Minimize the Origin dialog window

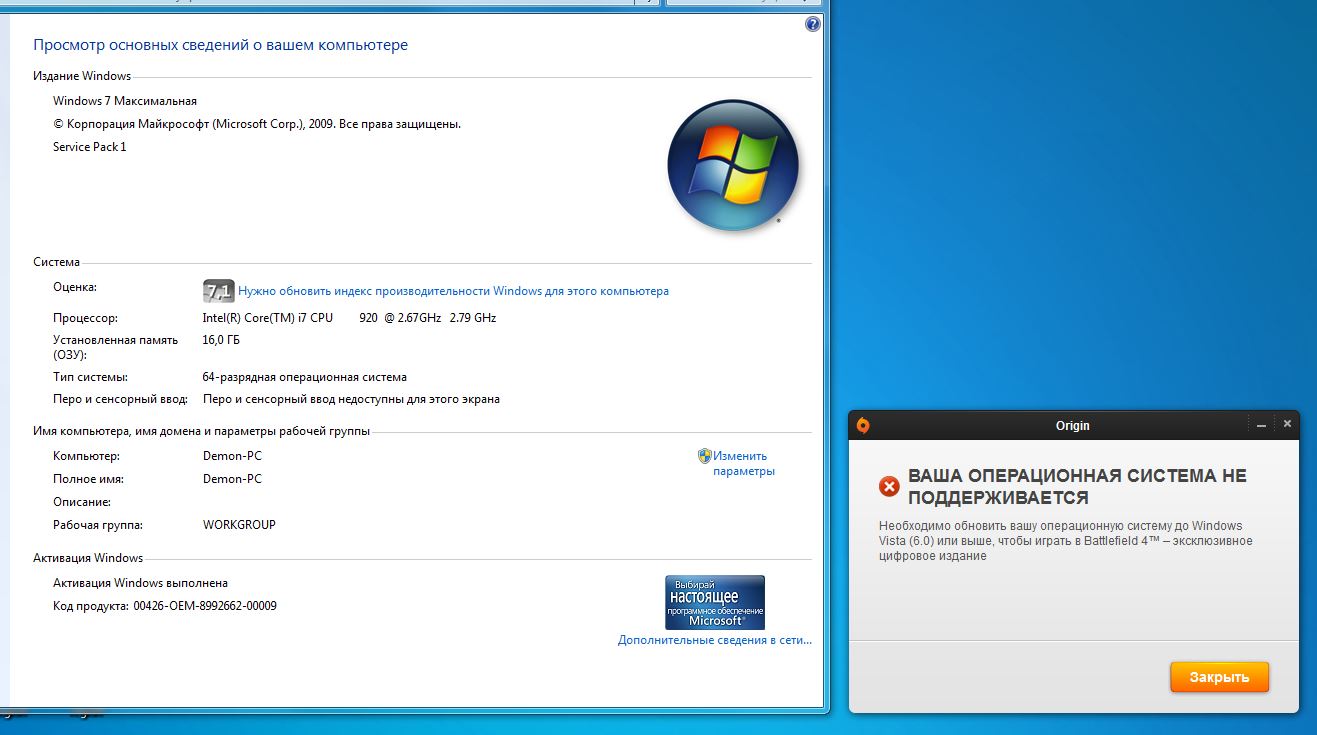1262,425
